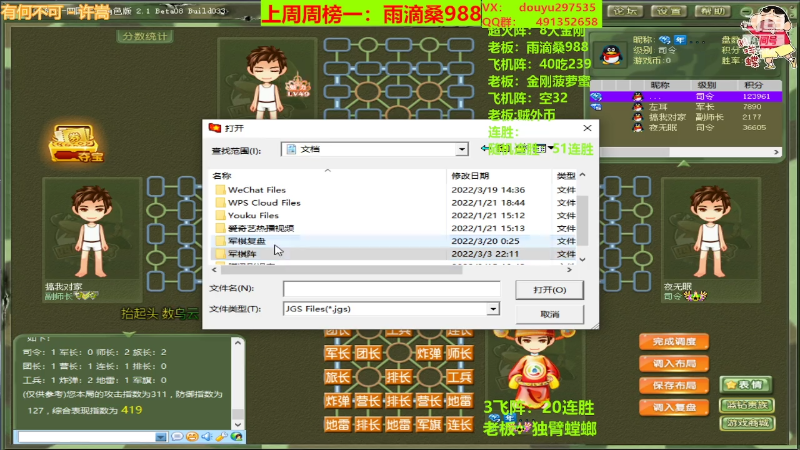Viewport: 800px width, 450px height.
Task: Open the 论坛 forum menu
Action: (x=625, y=11)
